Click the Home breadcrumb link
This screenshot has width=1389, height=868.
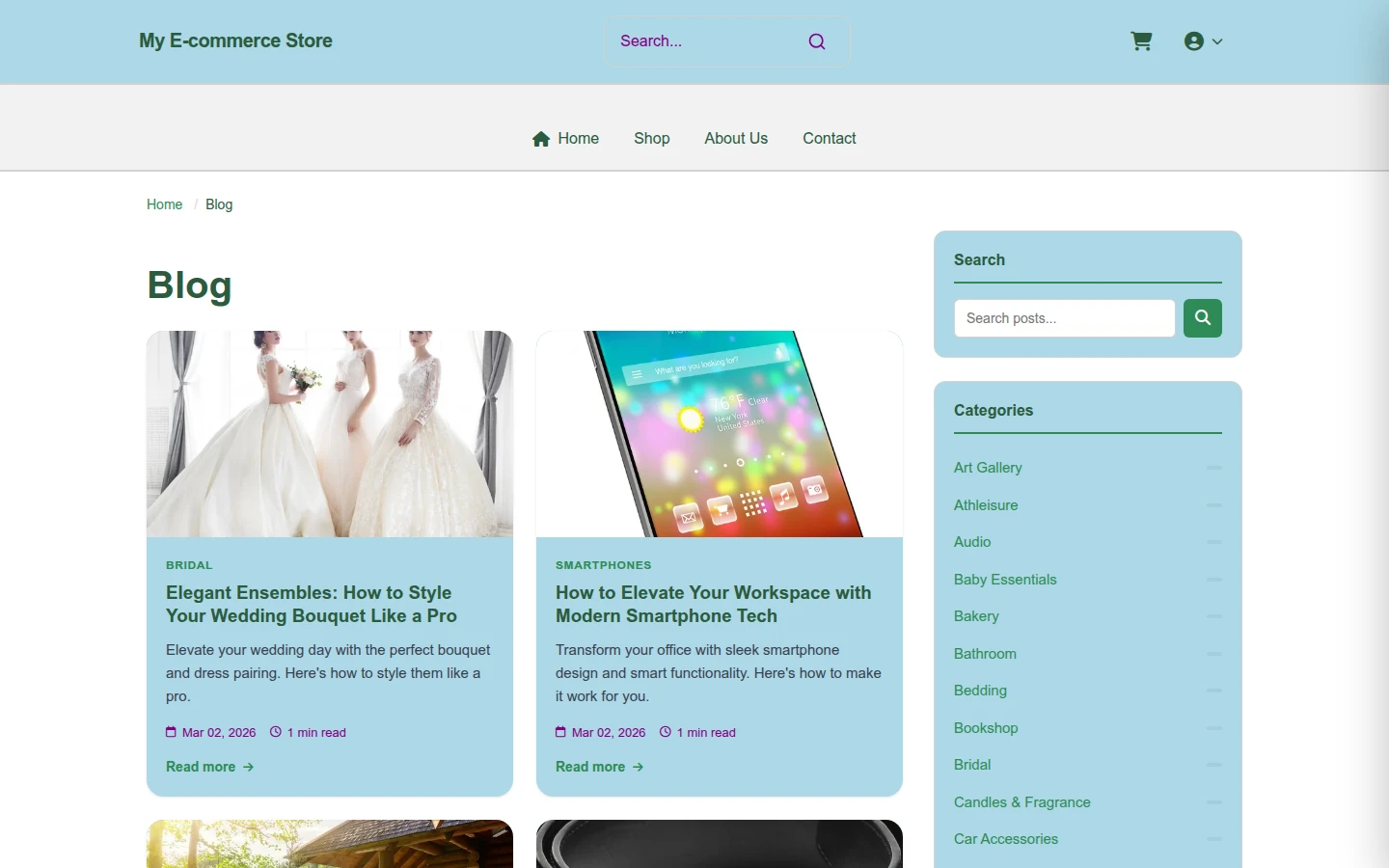coord(164,204)
